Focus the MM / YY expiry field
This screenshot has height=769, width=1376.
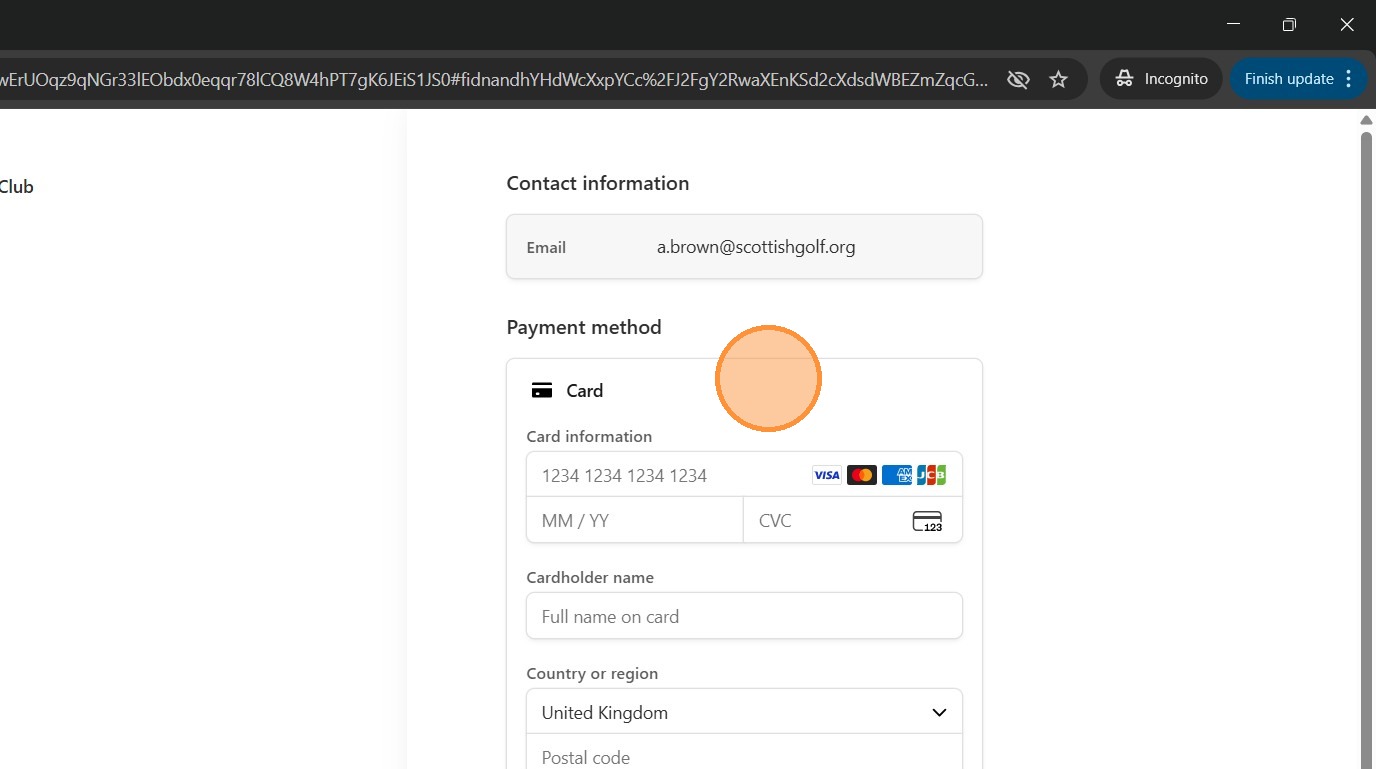click(x=635, y=521)
